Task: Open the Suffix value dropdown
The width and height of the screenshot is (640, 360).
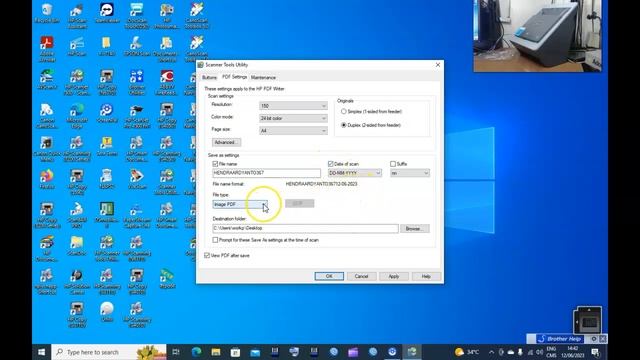Action: [x=410, y=173]
